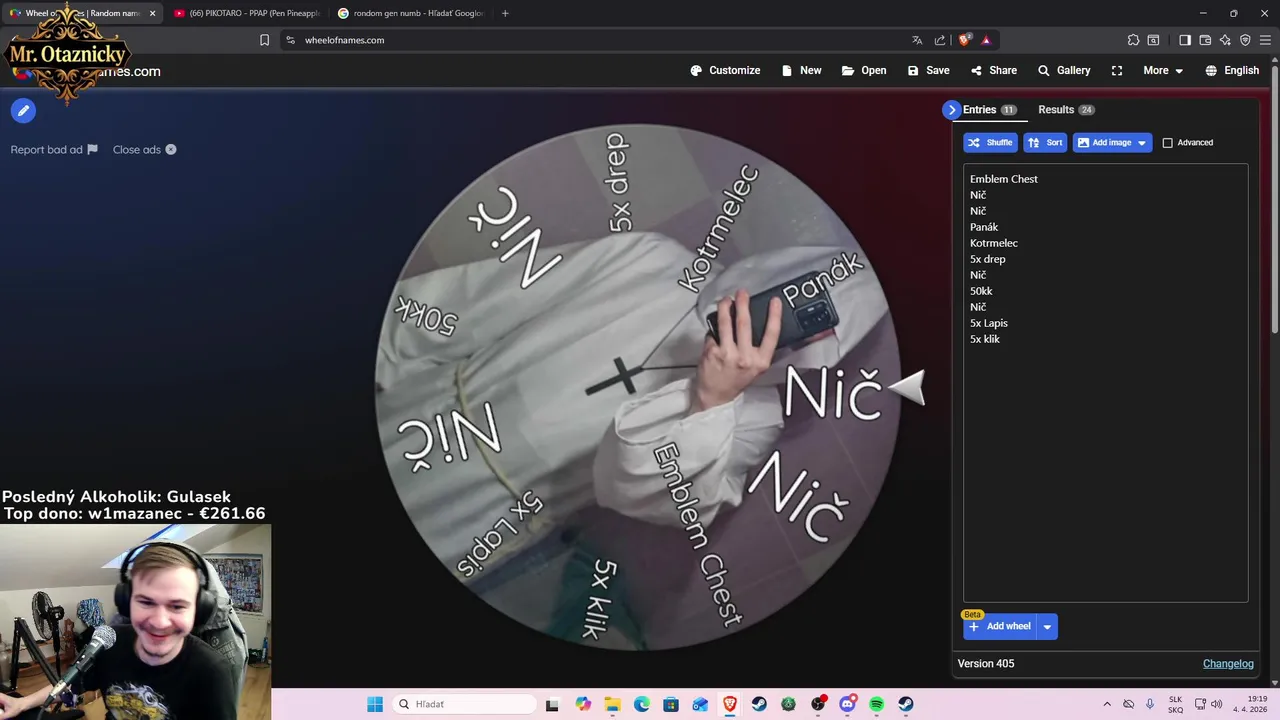Open the volume control in system tray
This screenshot has width=1280, height=720.
pos(1216,704)
